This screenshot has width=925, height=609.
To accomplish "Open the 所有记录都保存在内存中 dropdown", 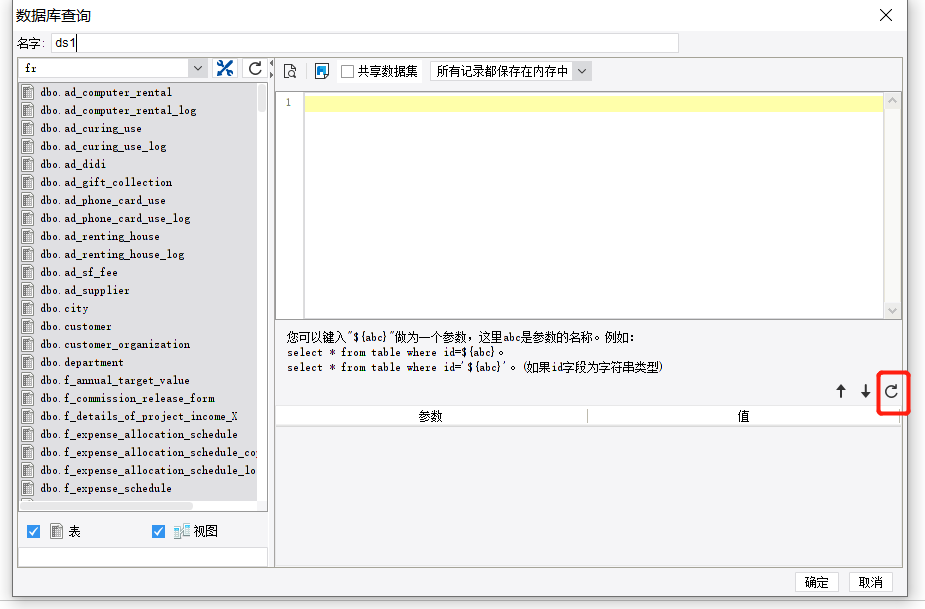I will coord(582,71).
